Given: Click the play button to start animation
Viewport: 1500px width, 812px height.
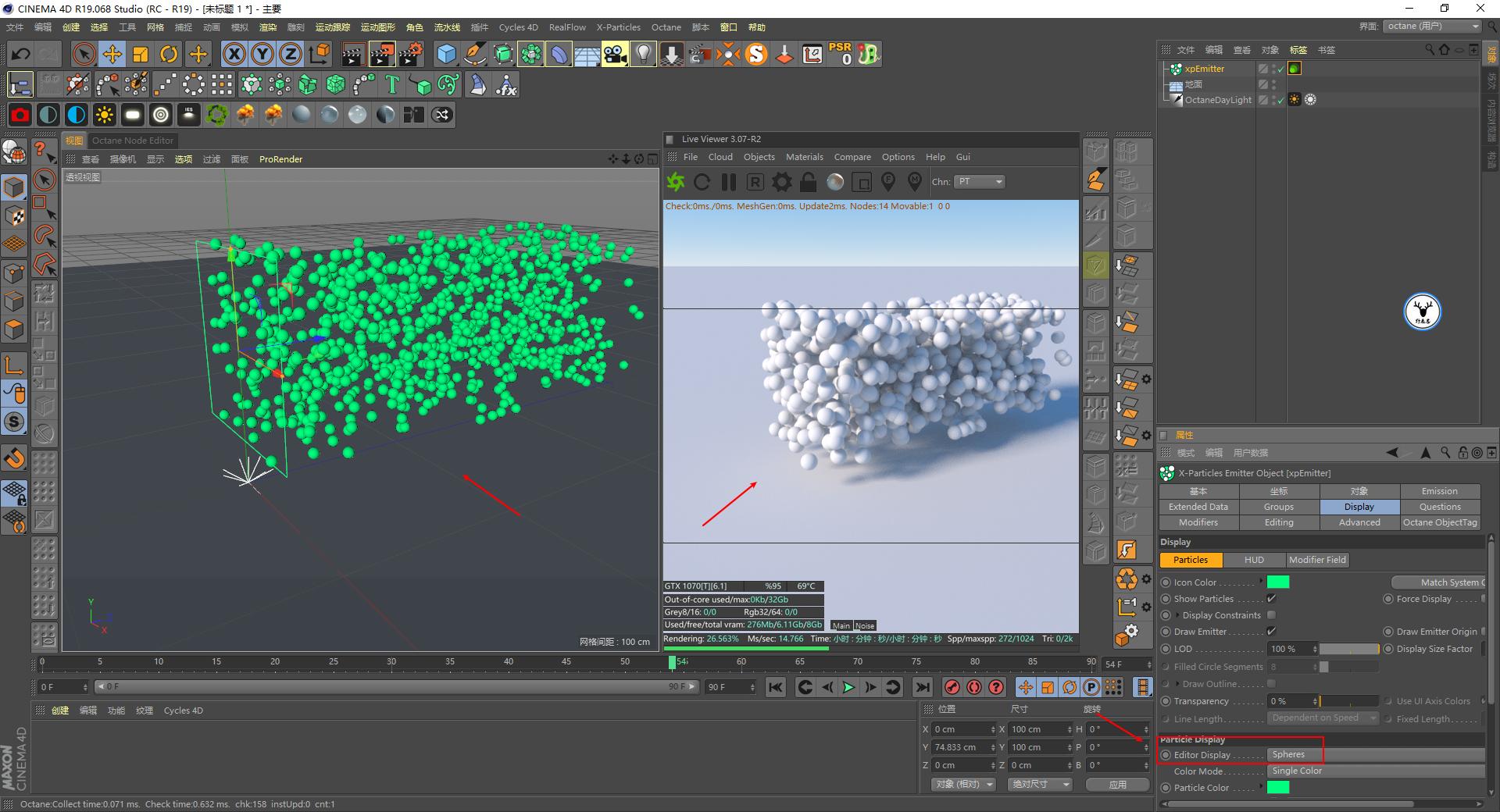Looking at the screenshot, I should pyautogui.click(x=848, y=687).
